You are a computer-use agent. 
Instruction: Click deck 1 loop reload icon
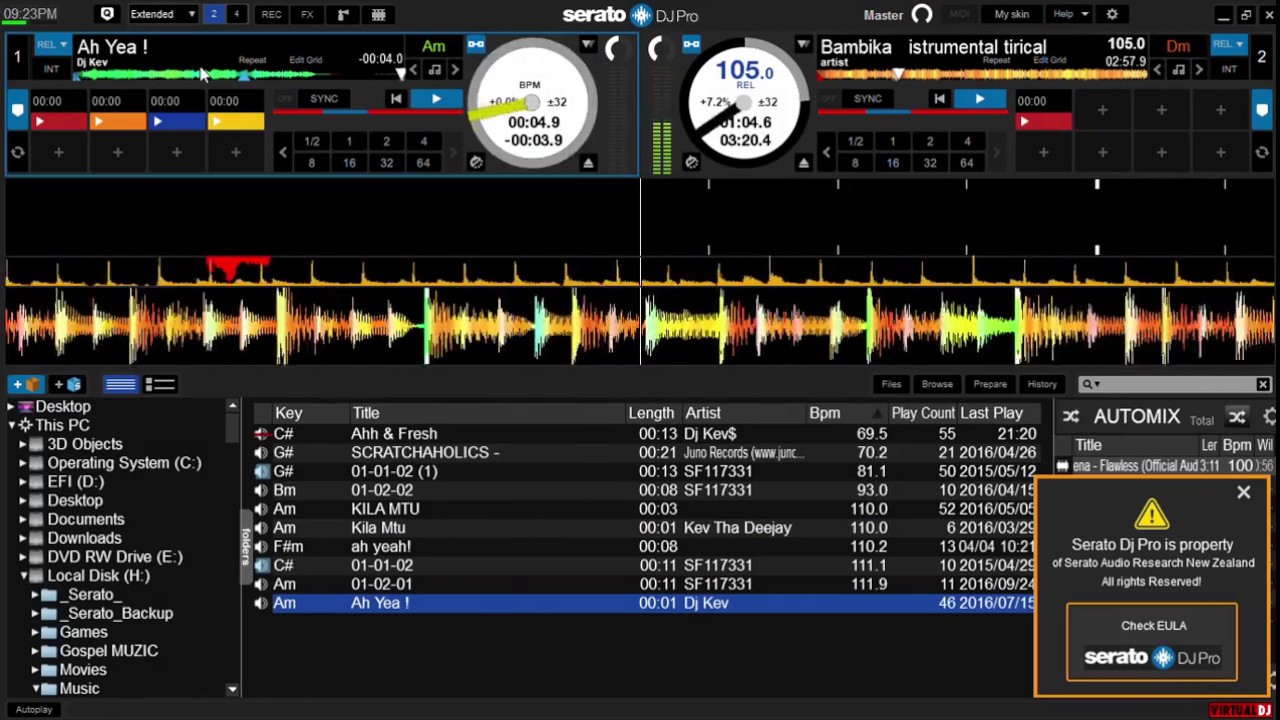click(x=17, y=152)
